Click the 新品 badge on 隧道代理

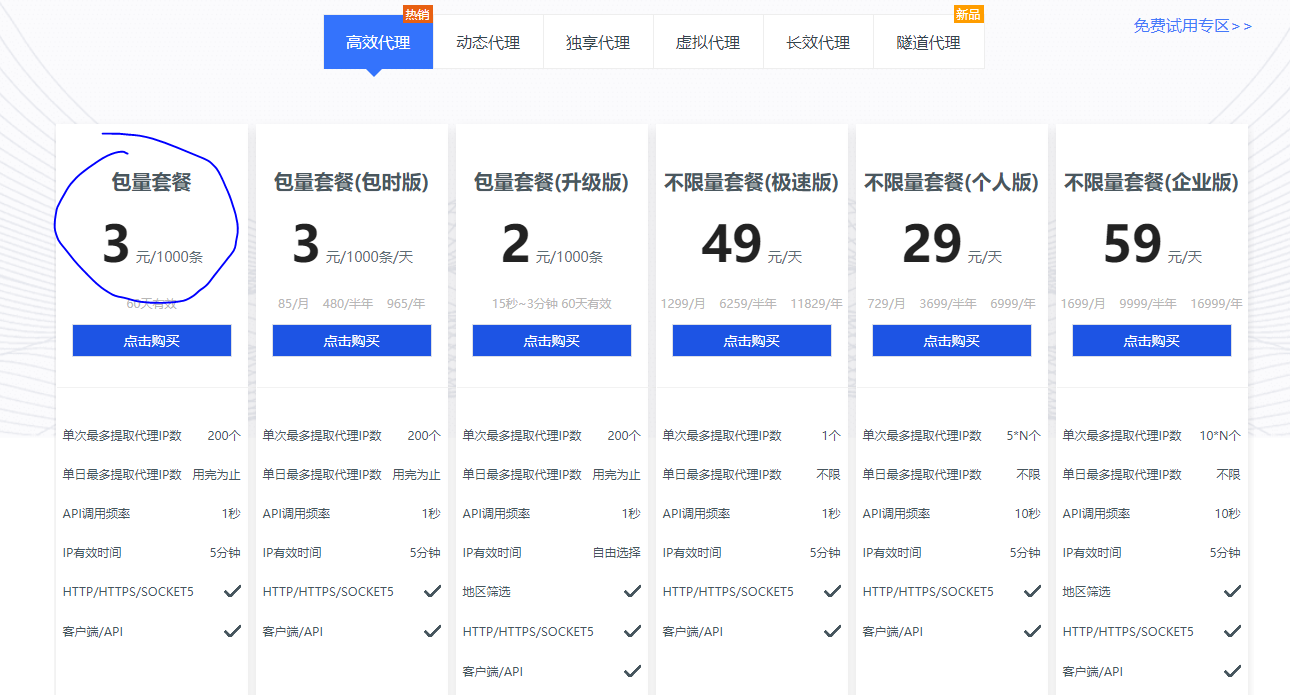point(968,14)
